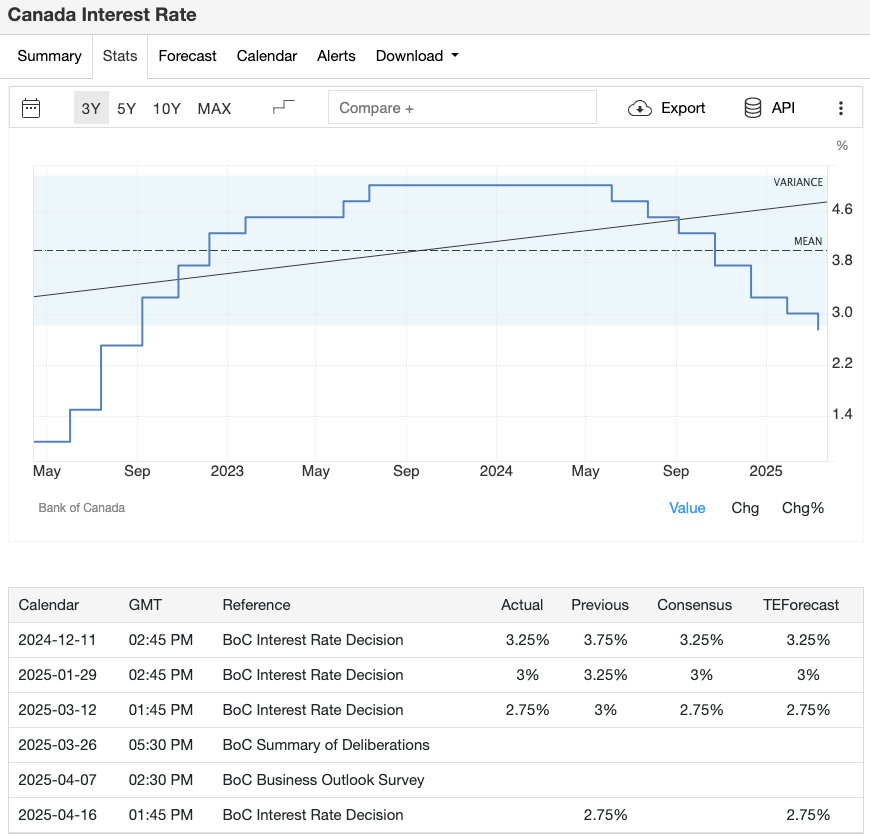Click the Bank of Canada source label
The image size is (870, 834).
[x=81, y=508]
